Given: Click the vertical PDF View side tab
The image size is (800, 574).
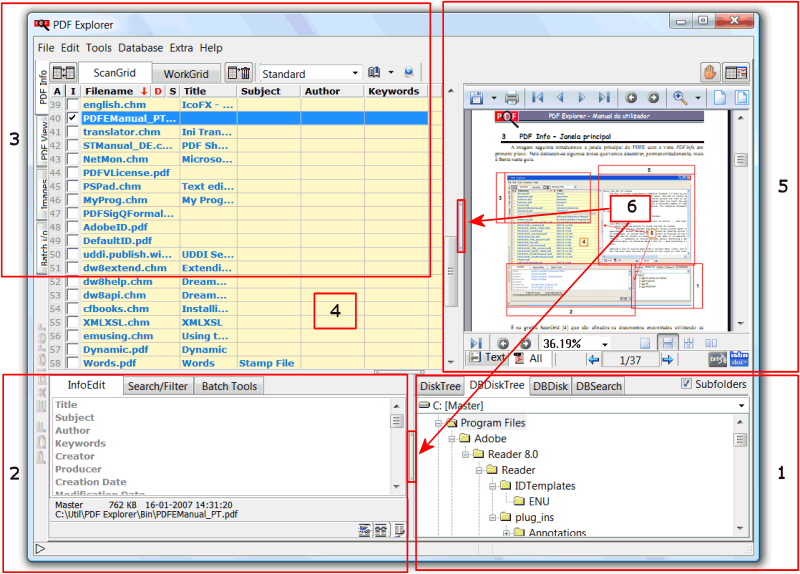Looking at the screenshot, I should pyautogui.click(x=43, y=140).
